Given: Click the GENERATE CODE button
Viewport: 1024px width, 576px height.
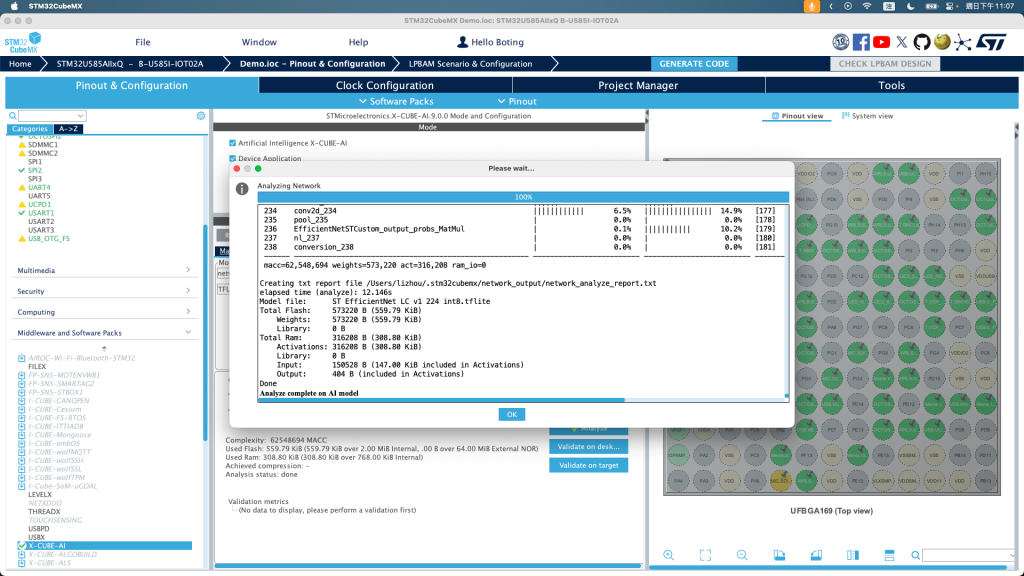Looking at the screenshot, I should 694,64.
